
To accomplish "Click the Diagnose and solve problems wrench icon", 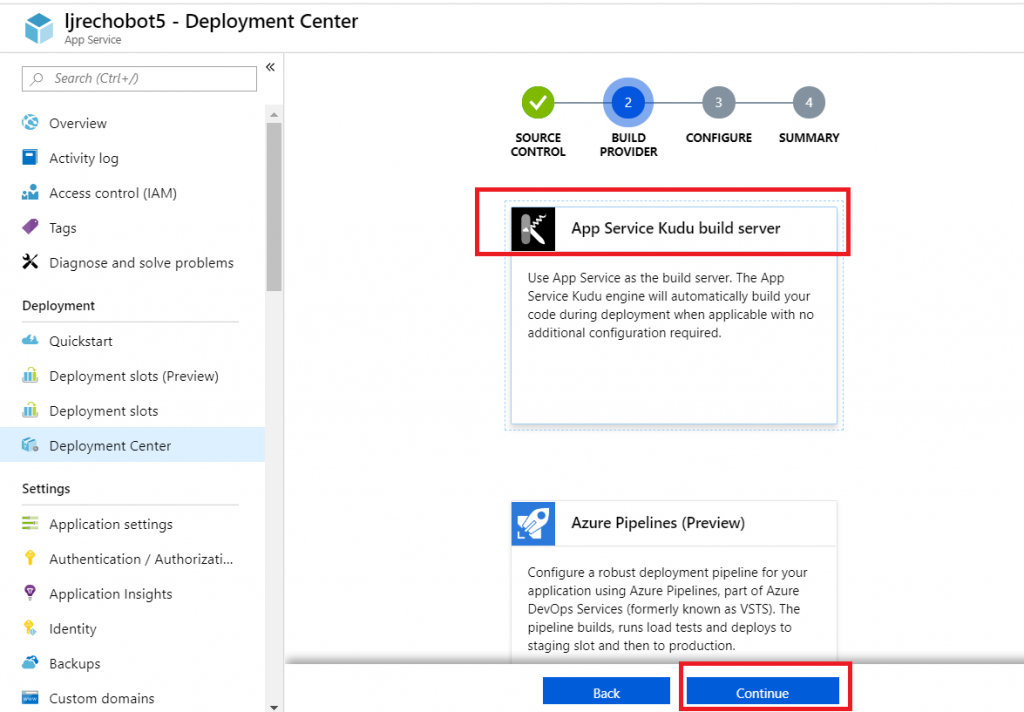I will 30,262.
